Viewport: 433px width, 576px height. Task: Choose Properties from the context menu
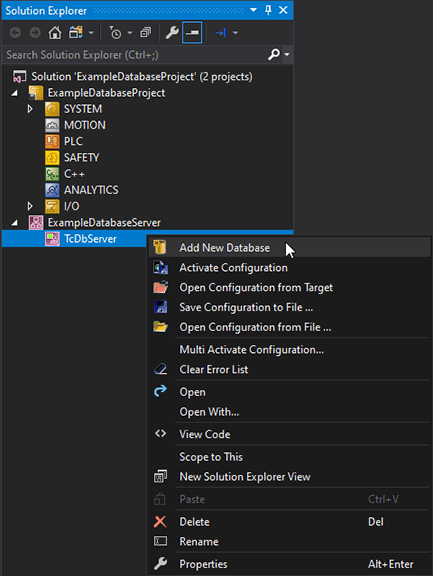click(289, 564)
